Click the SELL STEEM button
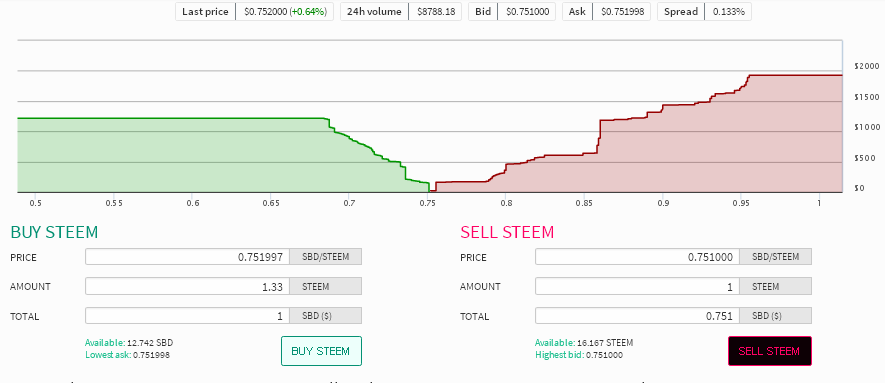Viewport: 885px width, 383px height. coord(769,351)
